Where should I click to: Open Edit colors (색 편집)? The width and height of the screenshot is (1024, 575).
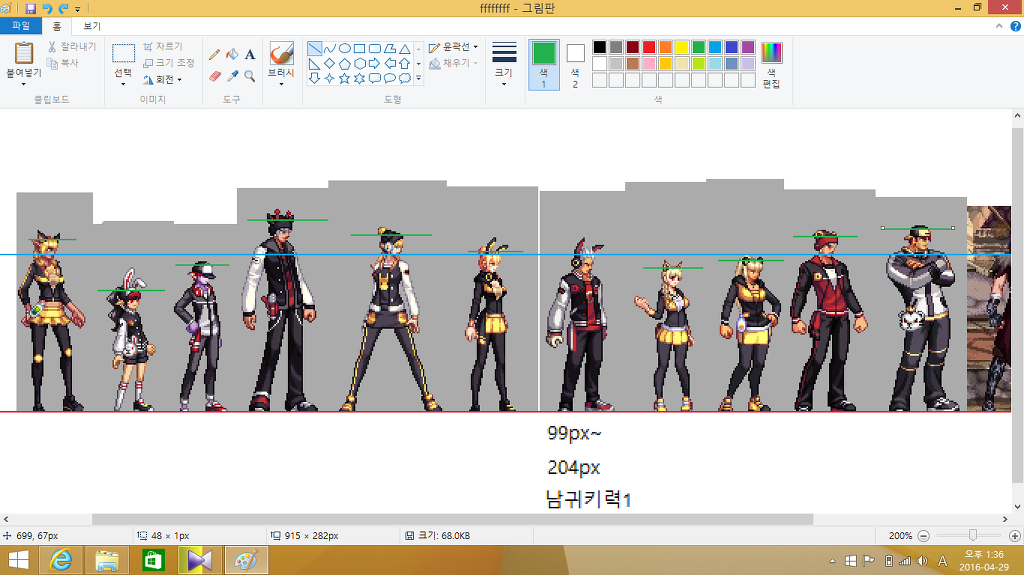click(771, 64)
